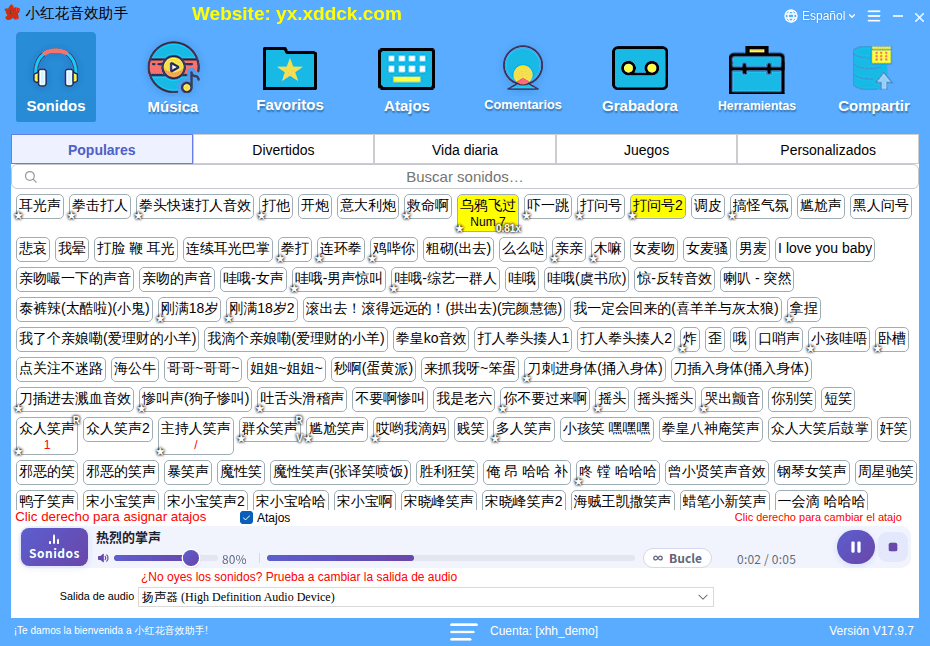Click the Website: yx.xddck.com link

click(x=297, y=14)
